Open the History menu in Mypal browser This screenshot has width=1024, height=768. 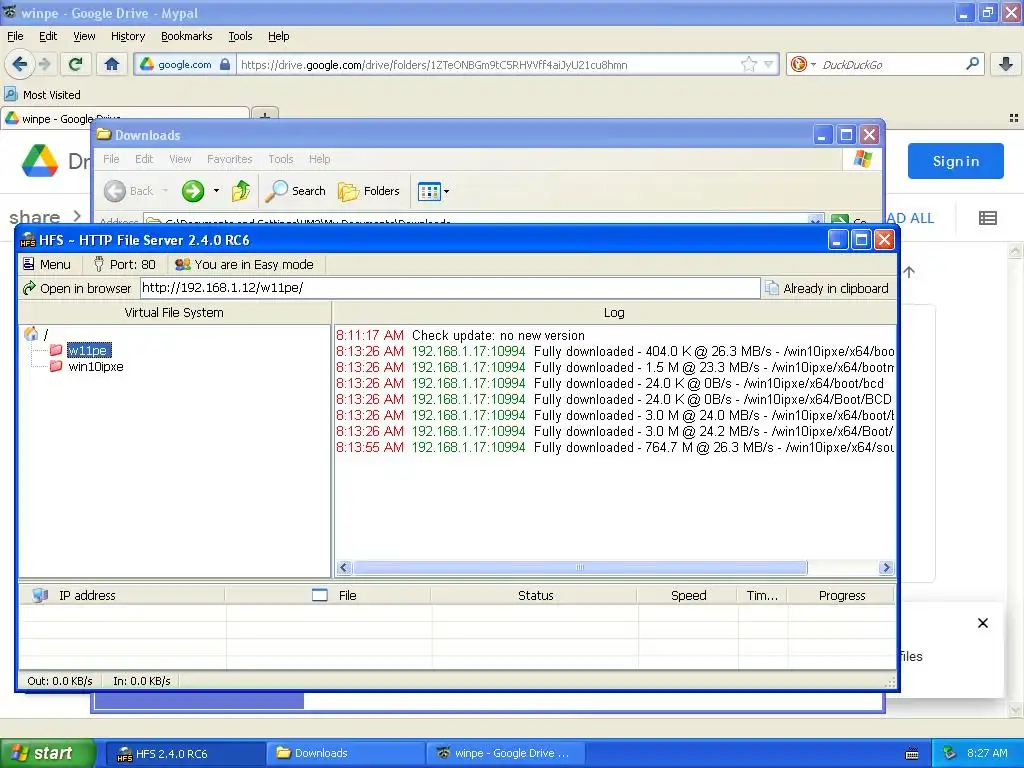[128, 37]
